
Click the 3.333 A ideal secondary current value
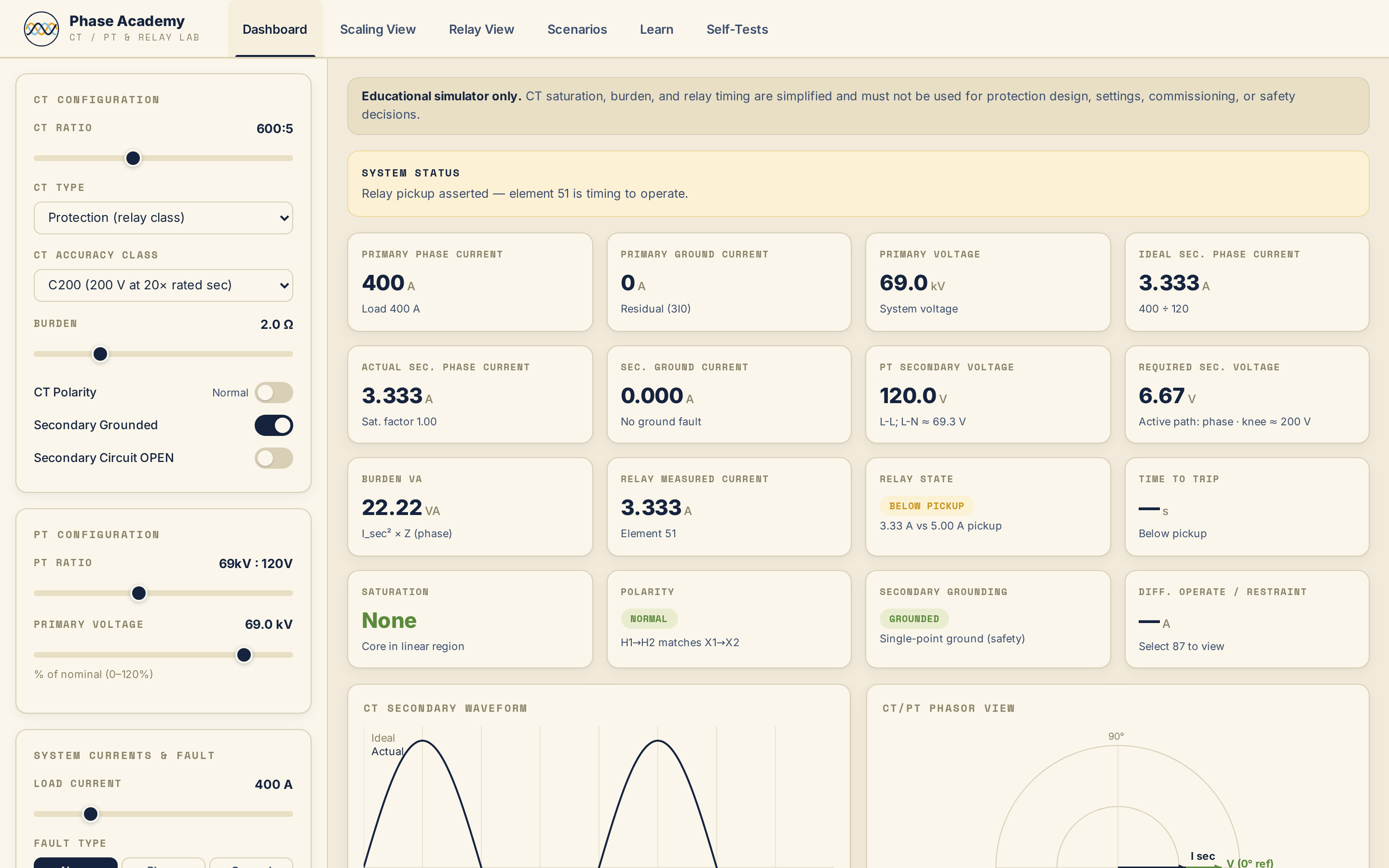coord(1174,283)
